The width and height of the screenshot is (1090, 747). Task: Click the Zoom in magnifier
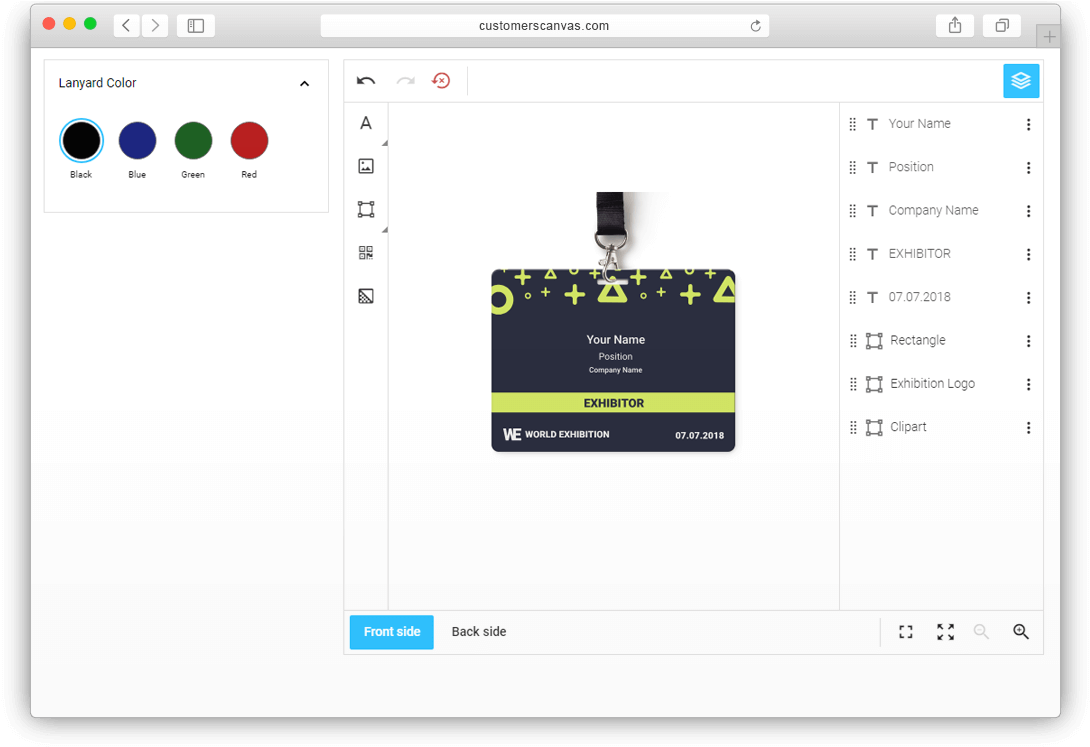coord(1020,632)
